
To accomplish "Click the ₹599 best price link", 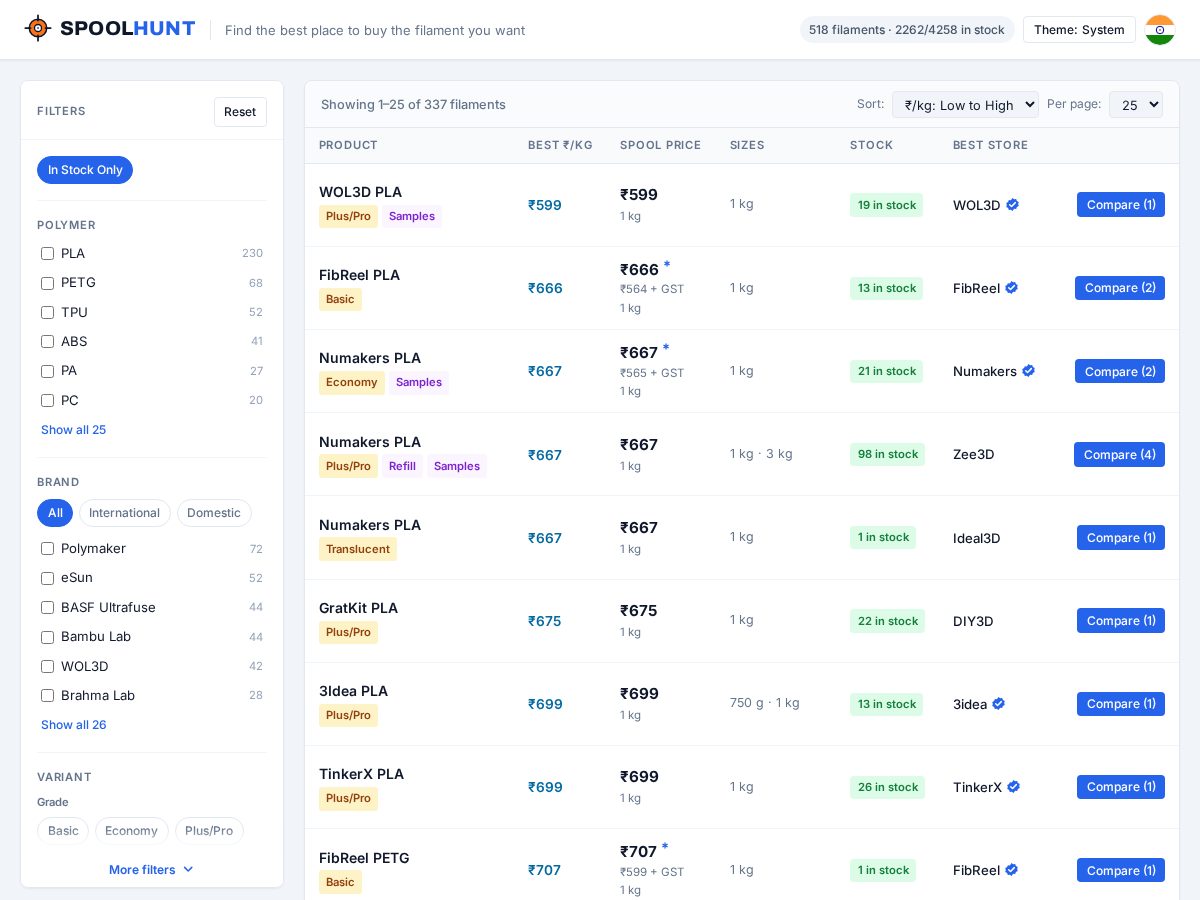I will tap(545, 205).
